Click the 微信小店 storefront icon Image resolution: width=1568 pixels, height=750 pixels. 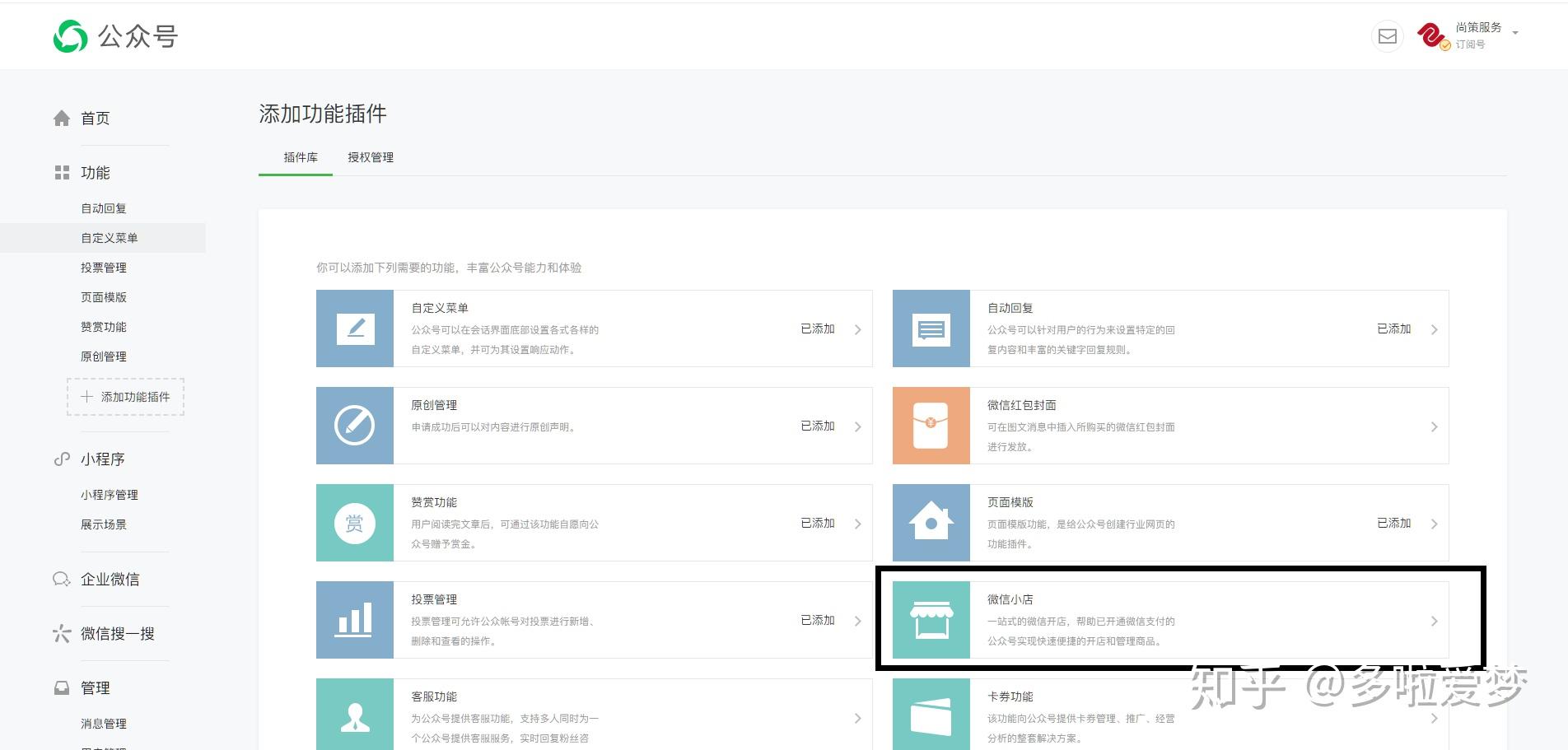(x=931, y=620)
